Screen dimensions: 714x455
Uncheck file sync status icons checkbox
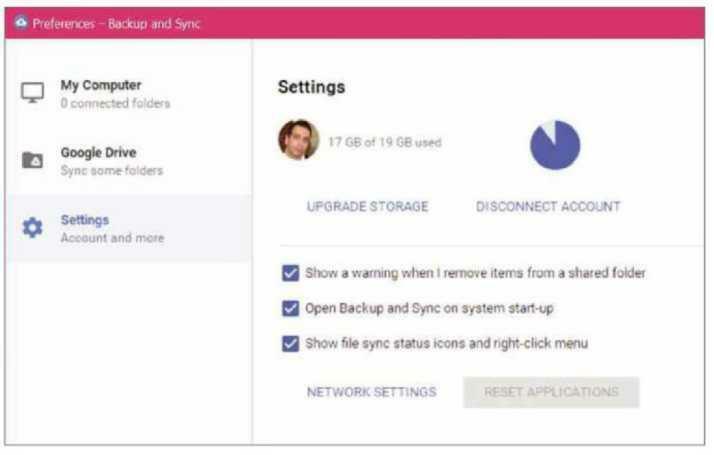[291, 343]
